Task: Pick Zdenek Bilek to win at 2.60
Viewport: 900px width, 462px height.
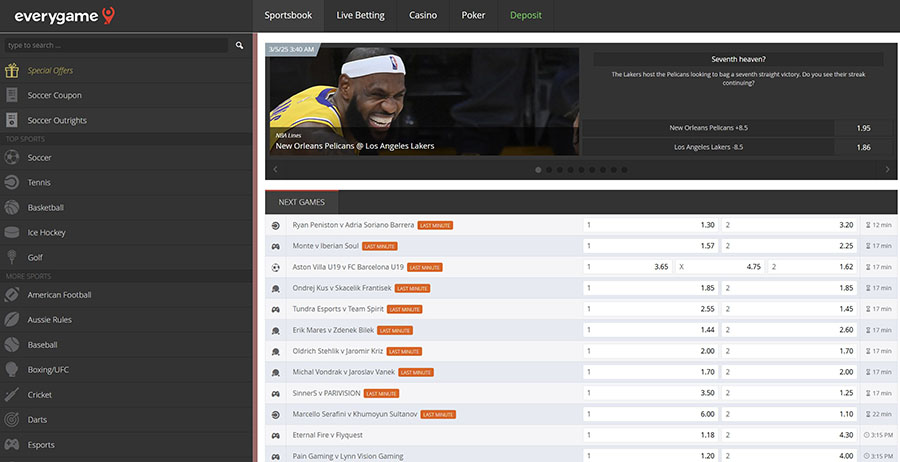Action: point(789,330)
